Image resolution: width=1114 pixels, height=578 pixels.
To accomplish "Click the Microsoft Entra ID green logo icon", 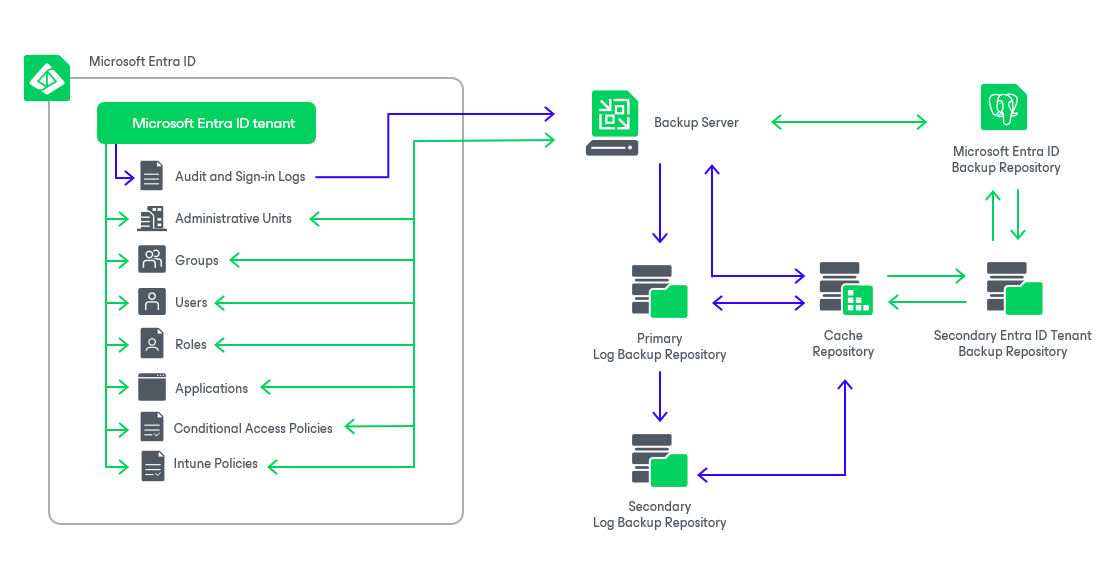I will click(x=47, y=78).
